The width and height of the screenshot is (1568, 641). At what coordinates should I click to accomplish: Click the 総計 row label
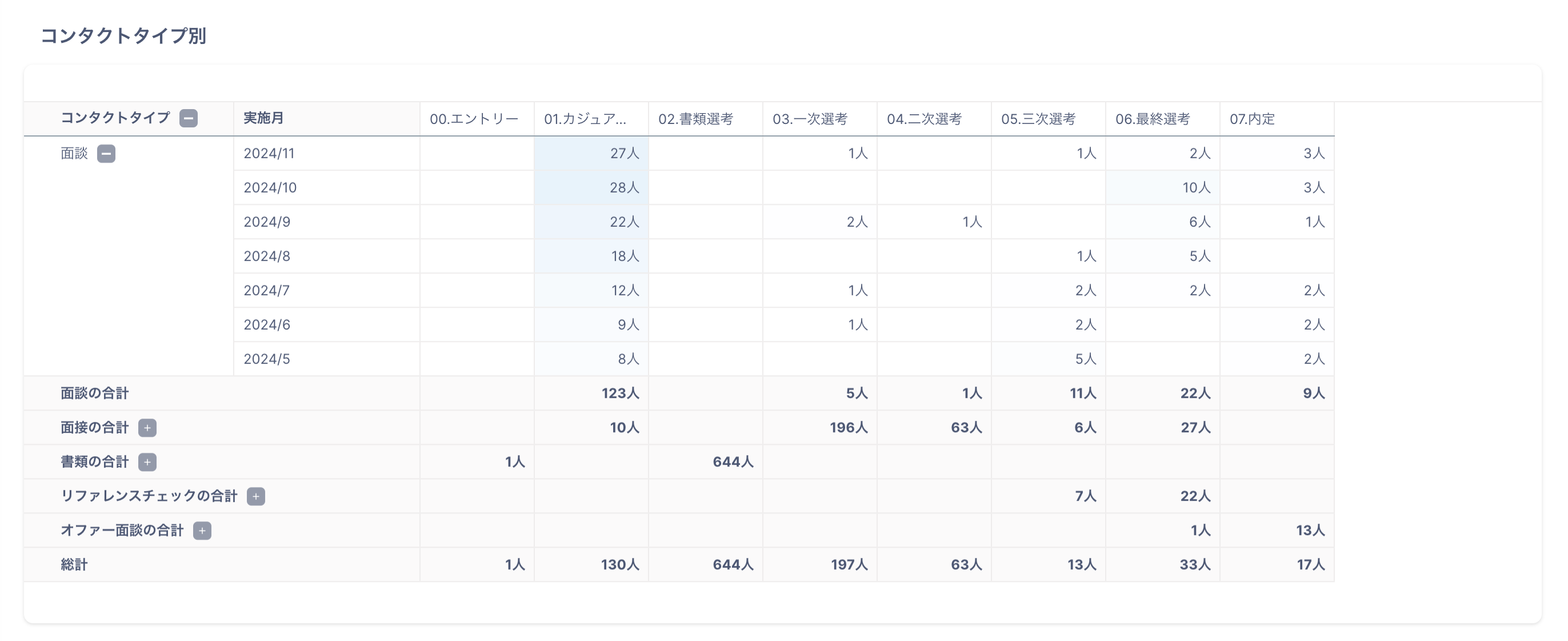(x=74, y=565)
